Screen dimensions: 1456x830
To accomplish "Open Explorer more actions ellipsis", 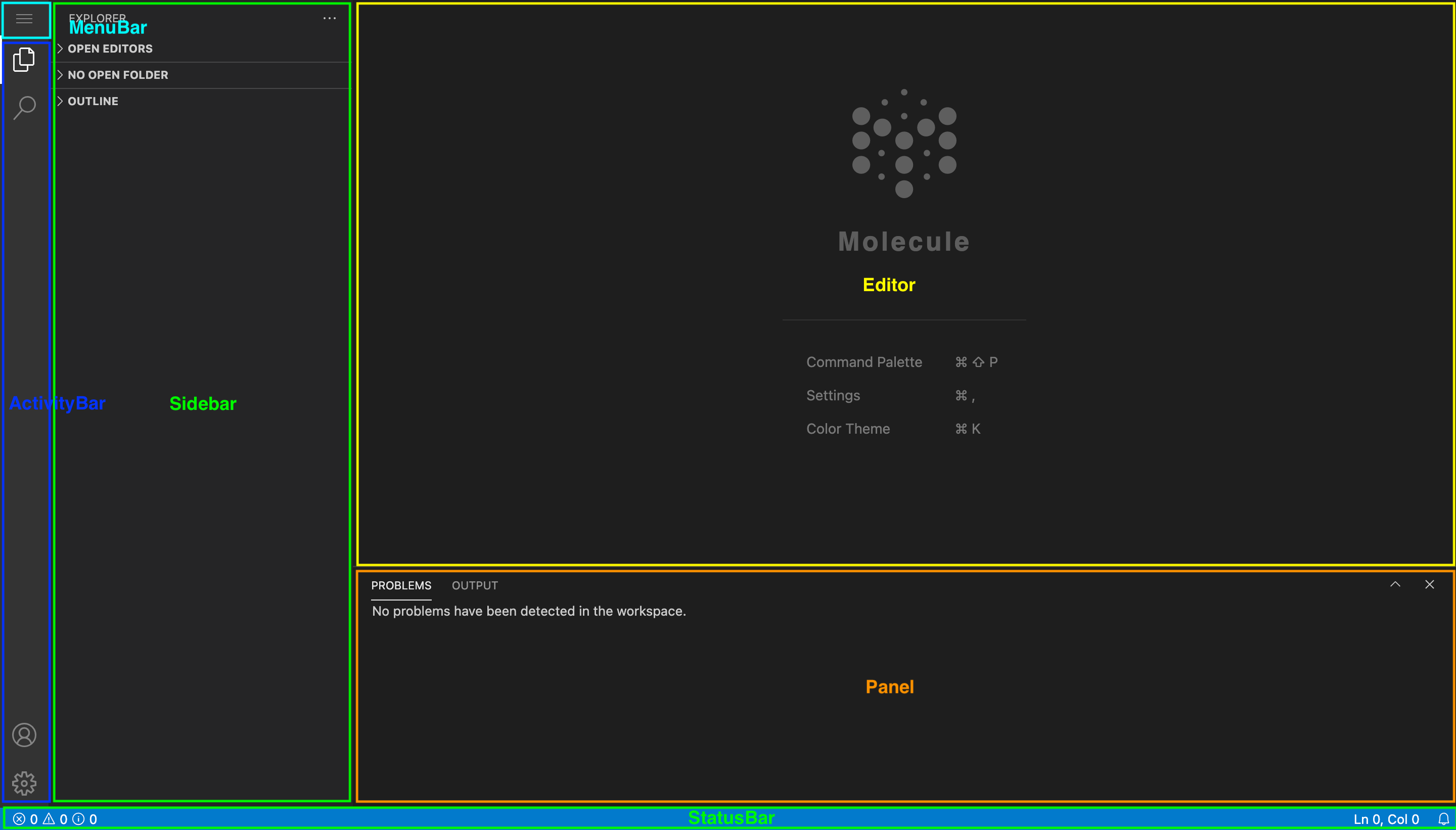I will (x=330, y=18).
